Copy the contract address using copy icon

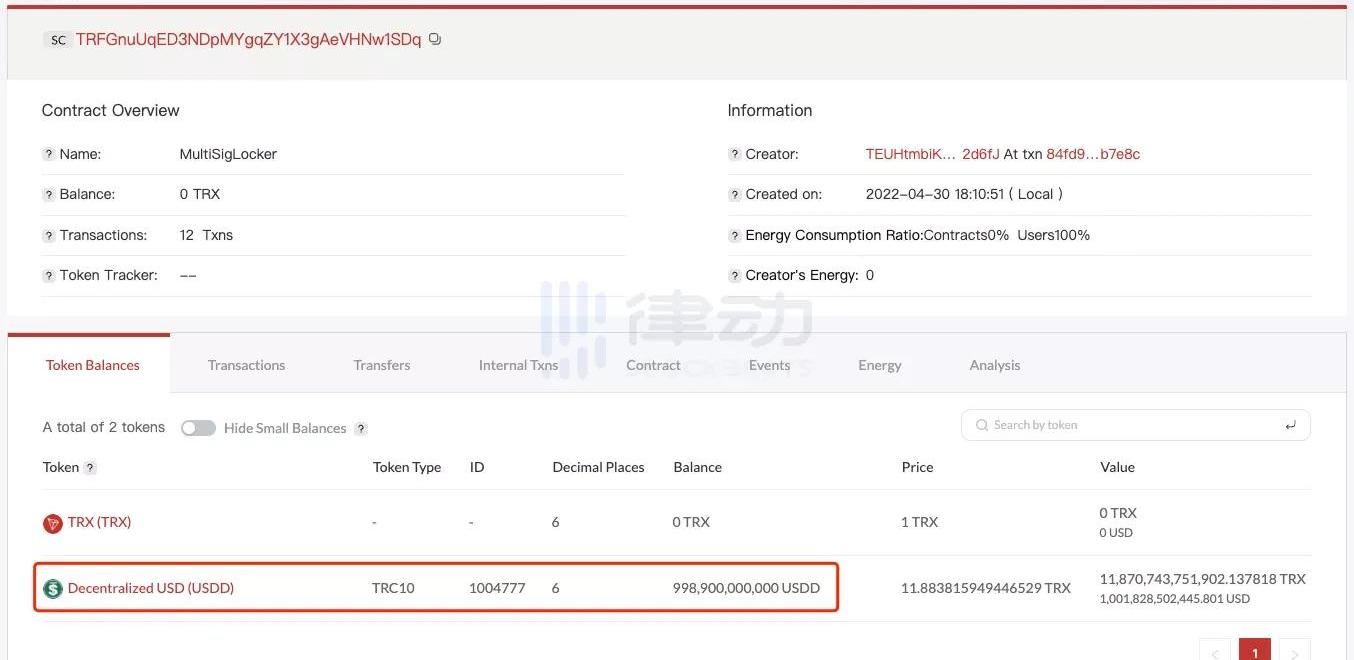(x=435, y=40)
